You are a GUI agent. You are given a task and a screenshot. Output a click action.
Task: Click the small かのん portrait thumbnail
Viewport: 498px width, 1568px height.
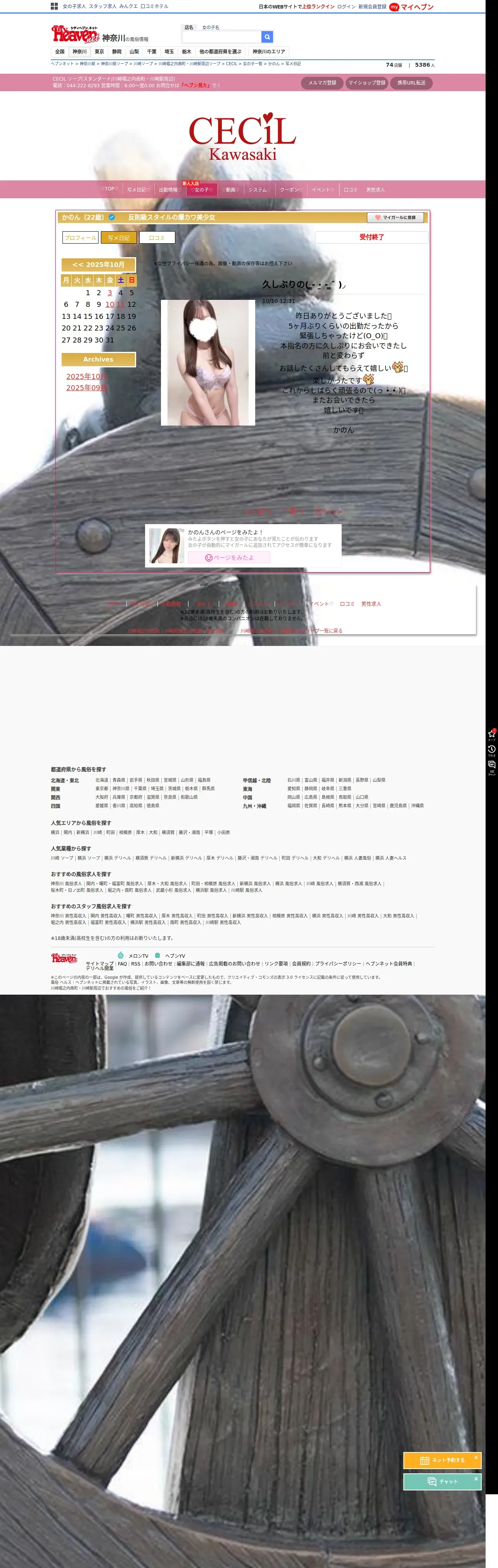(167, 546)
